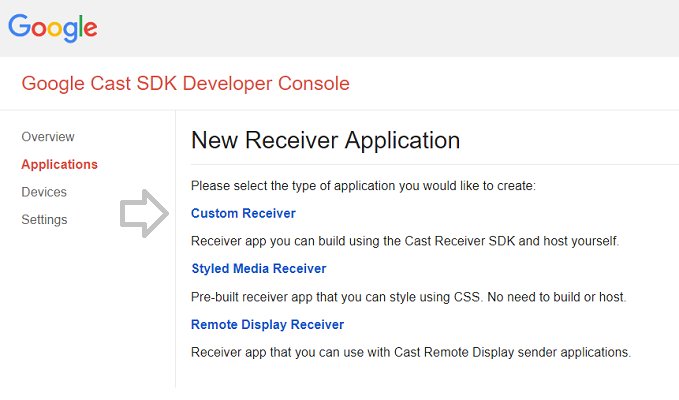Select Applications in the sidebar
679x400 pixels.
(59, 164)
